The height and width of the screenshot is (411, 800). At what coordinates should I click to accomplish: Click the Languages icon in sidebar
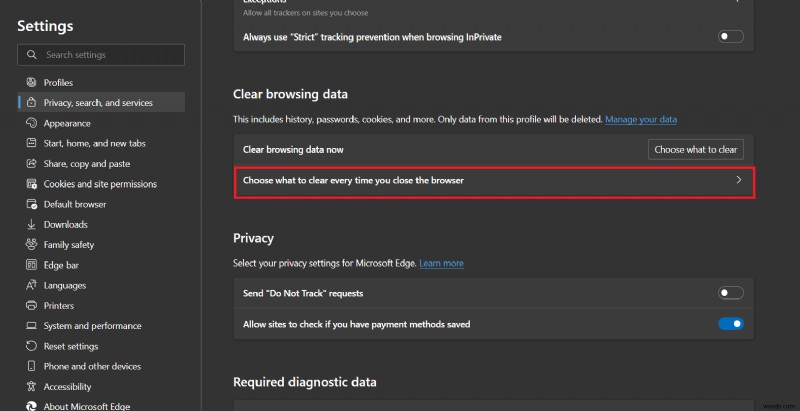coord(30,285)
